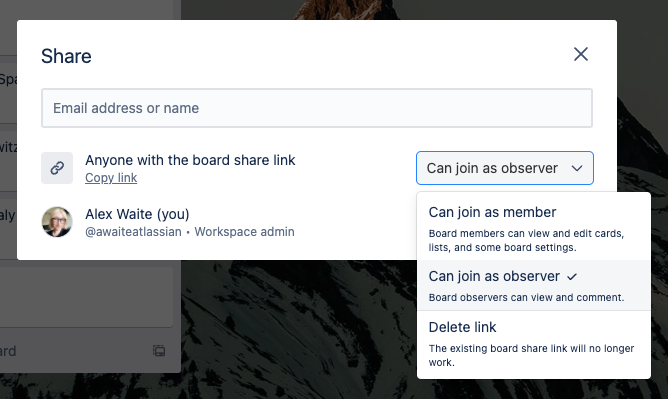Choose Can join as observer in the menu
Screen dimensions: 668x399
pyautogui.click(x=533, y=285)
